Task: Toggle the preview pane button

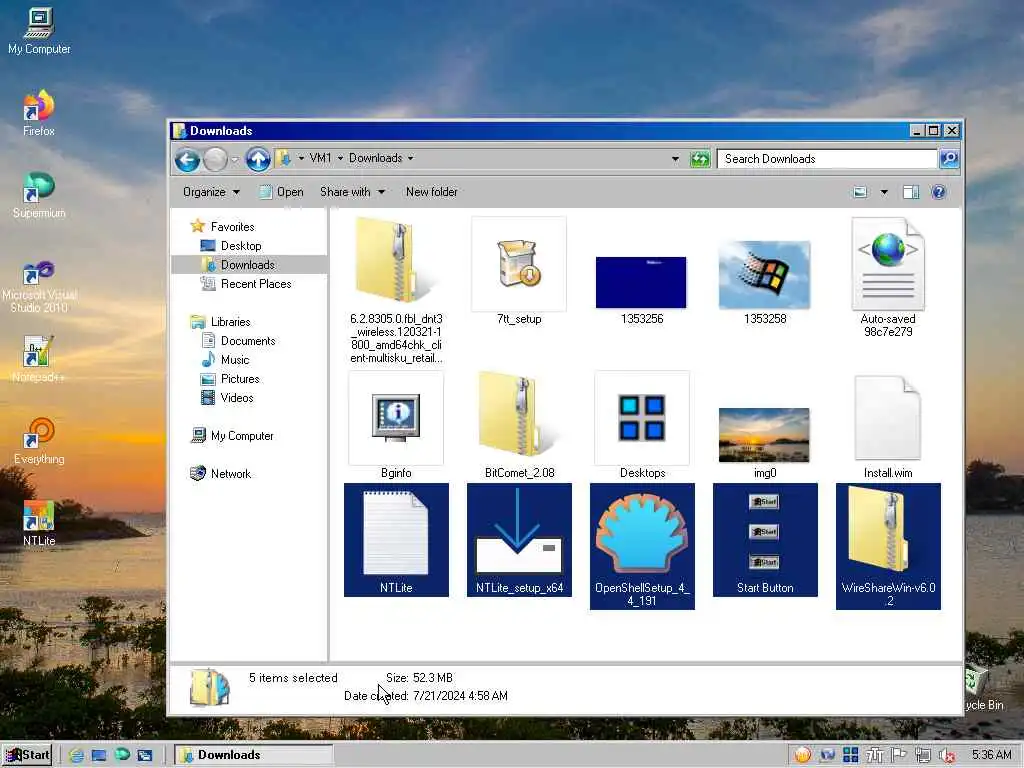Action: 910,192
